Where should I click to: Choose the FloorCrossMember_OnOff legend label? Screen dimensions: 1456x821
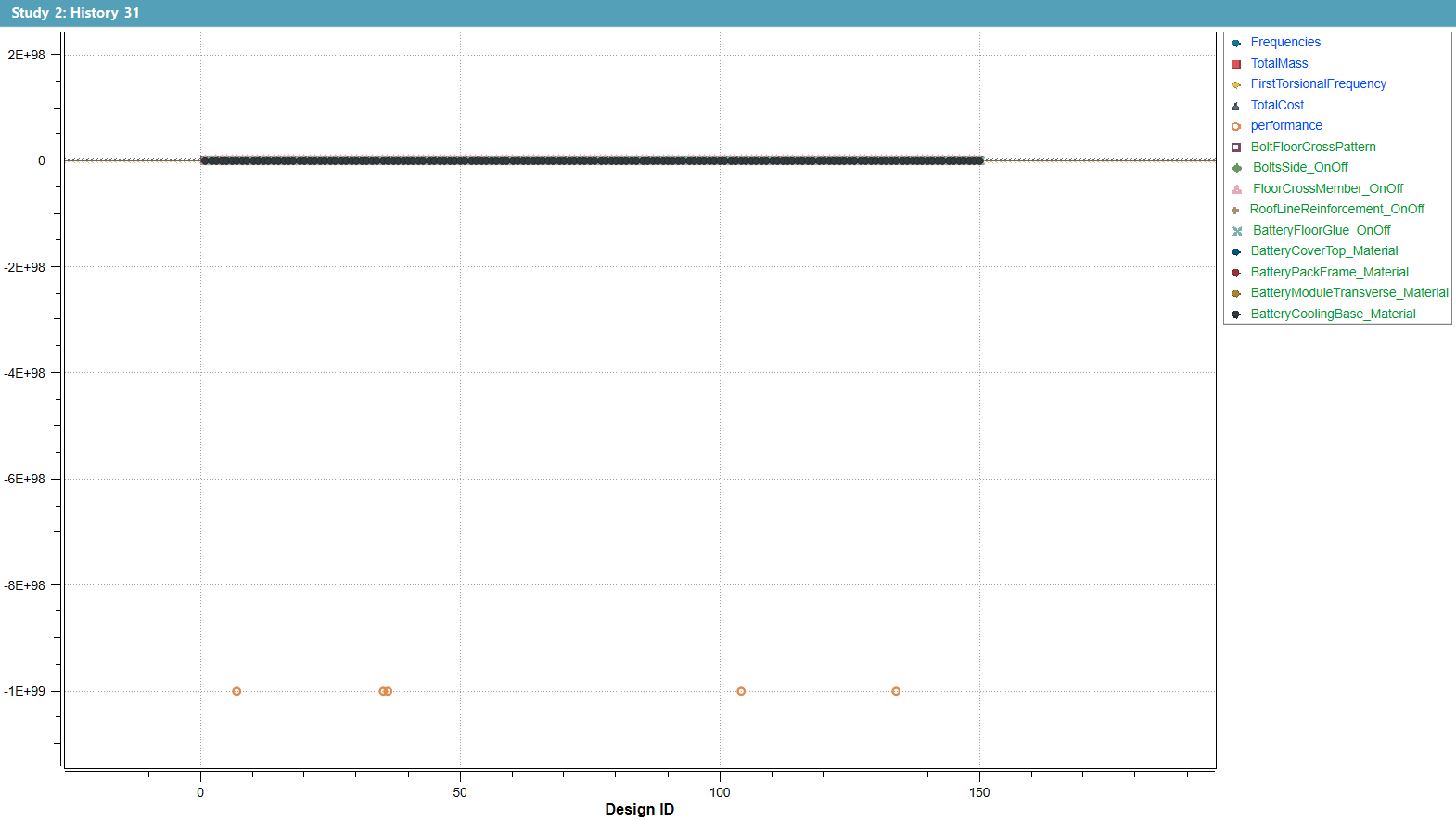[x=1328, y=188]
